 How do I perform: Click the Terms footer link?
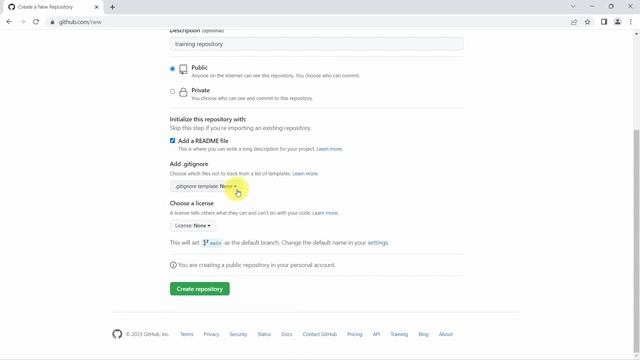tap(187, 334)
